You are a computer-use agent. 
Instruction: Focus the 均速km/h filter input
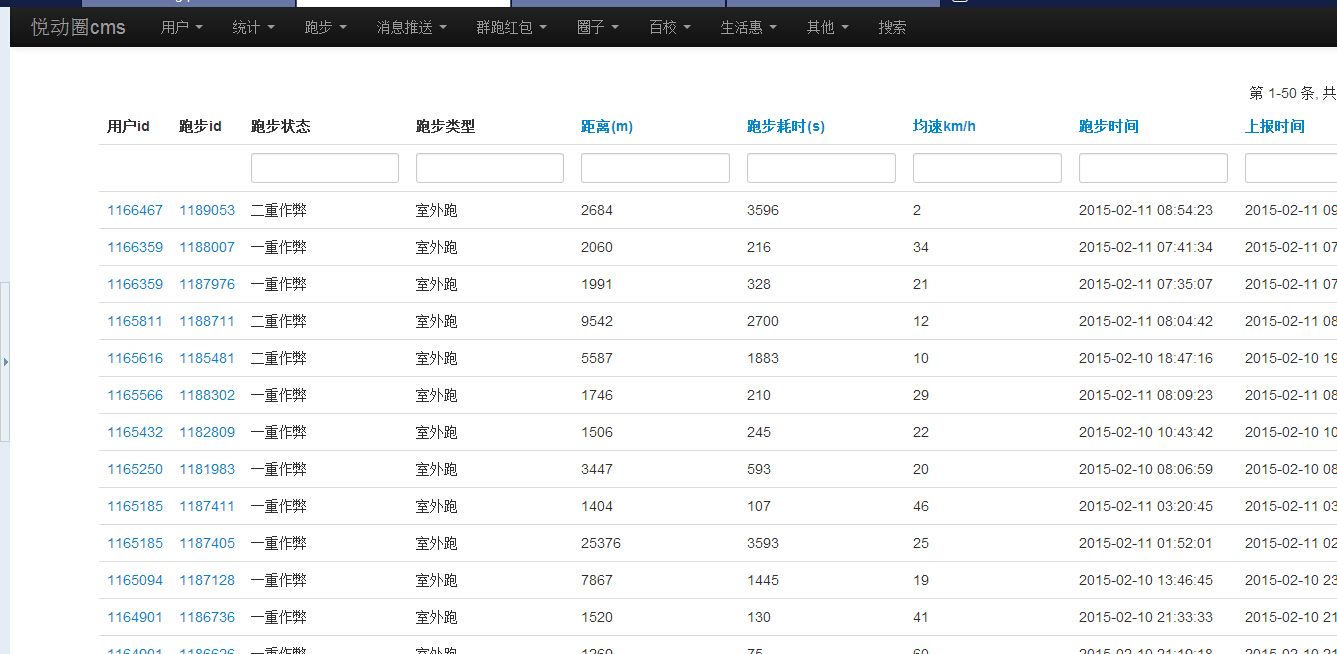(987, 168)
